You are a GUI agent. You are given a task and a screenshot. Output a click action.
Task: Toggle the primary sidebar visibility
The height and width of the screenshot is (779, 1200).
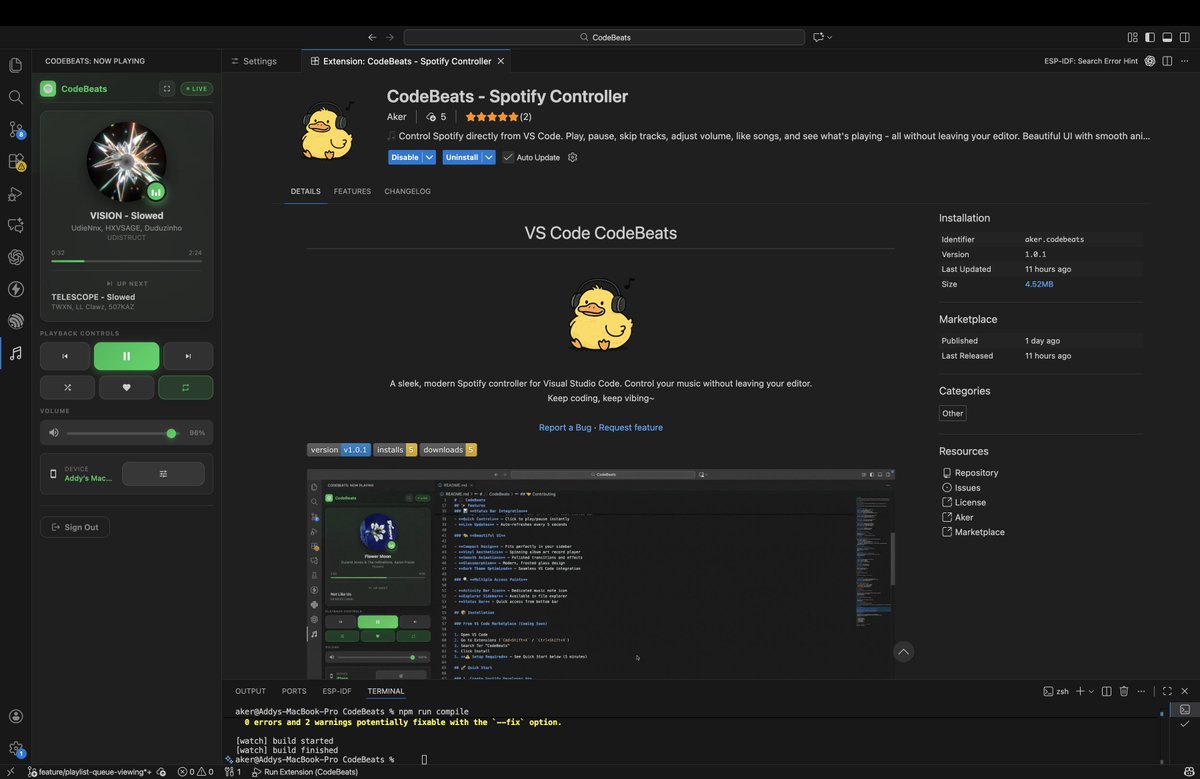pos(1150,37)
